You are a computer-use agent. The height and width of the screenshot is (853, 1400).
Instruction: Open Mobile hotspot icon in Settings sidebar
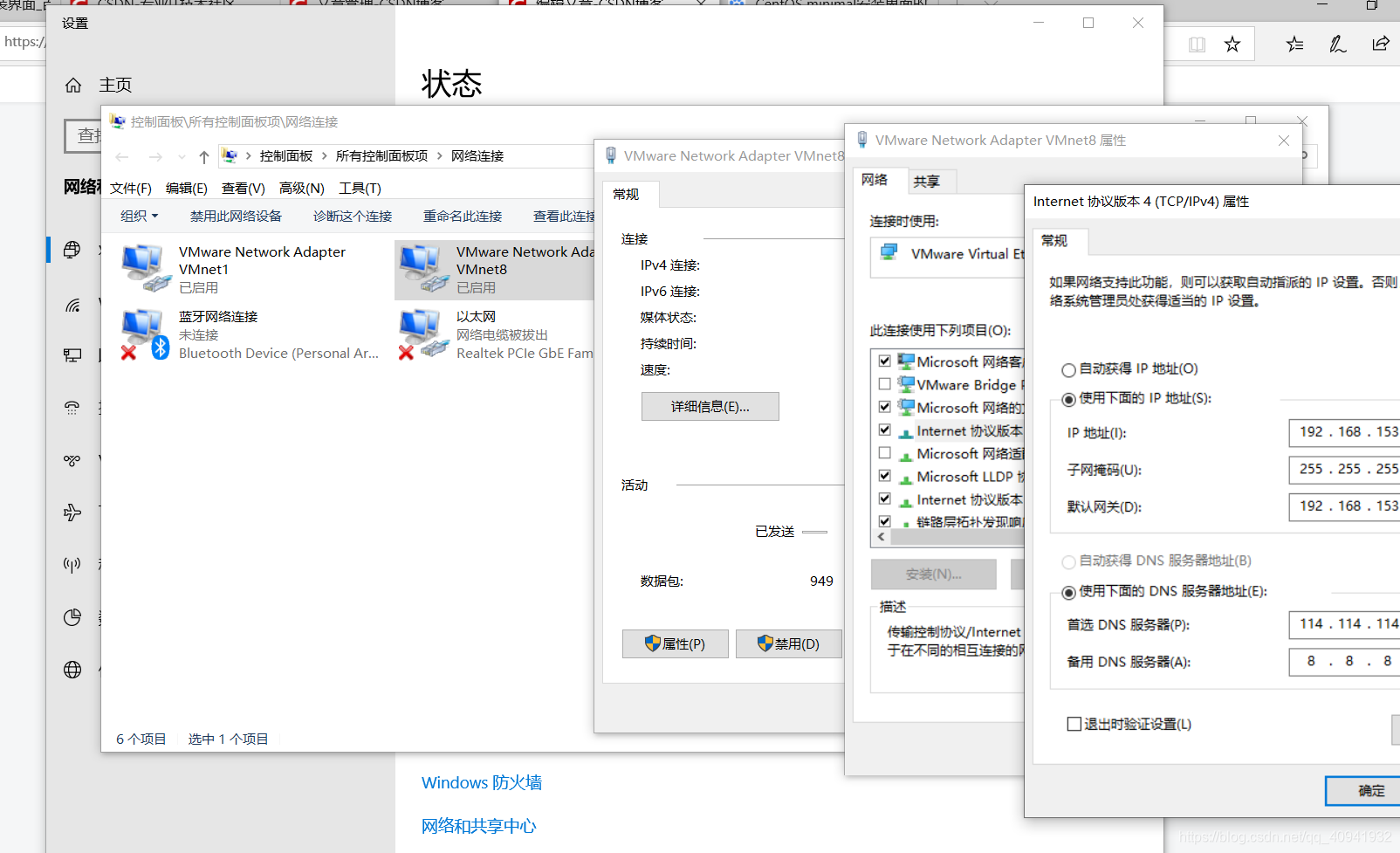pyautogui.click(x=72, y=565)
